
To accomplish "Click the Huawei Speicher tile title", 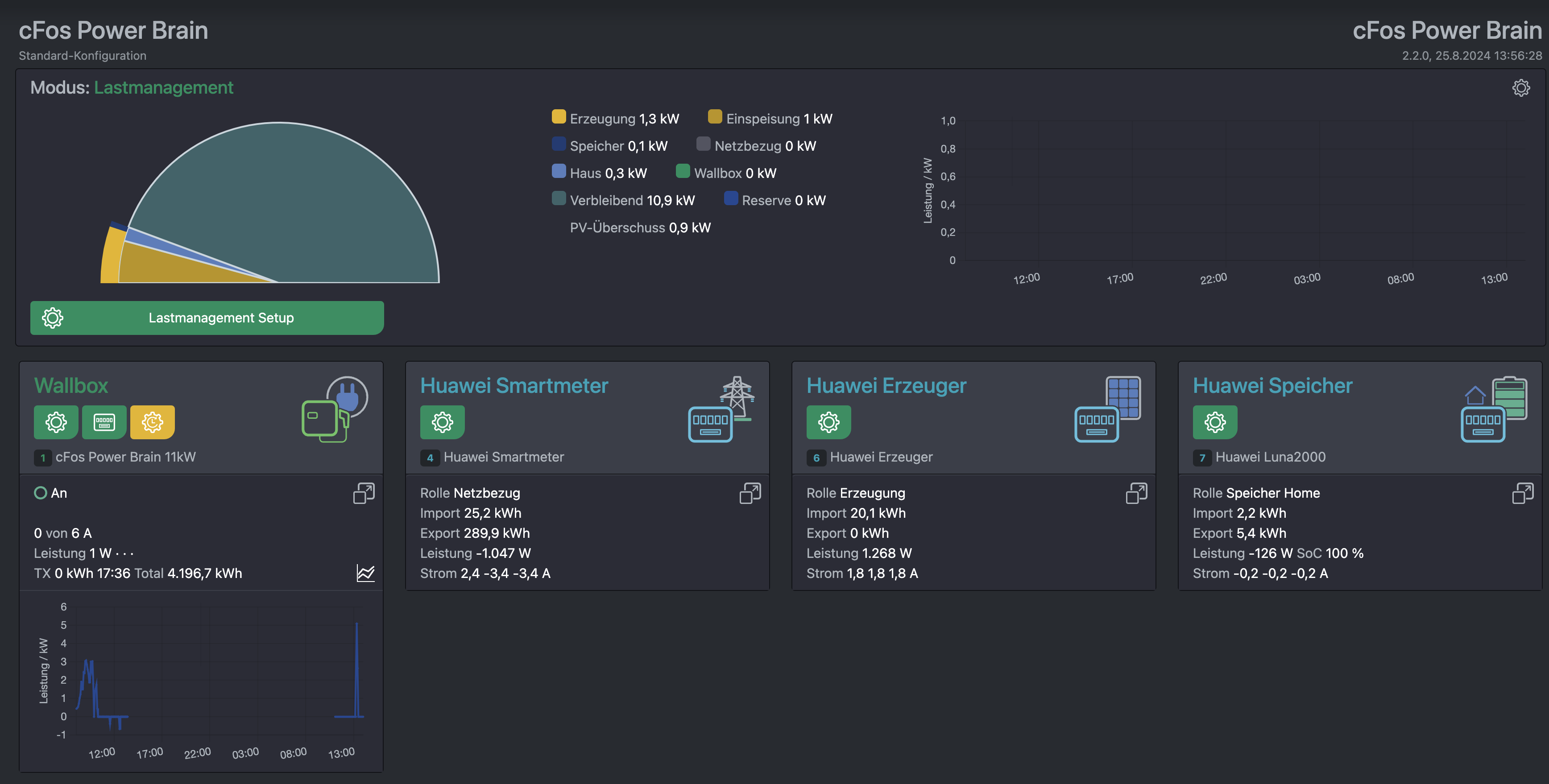I will [x=1272, y=385].
